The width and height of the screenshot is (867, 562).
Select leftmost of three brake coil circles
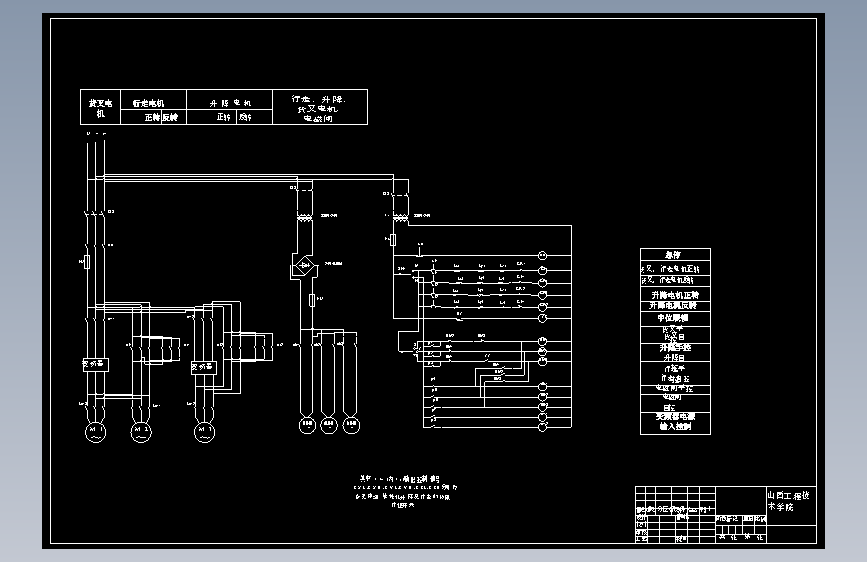point(307,425)
